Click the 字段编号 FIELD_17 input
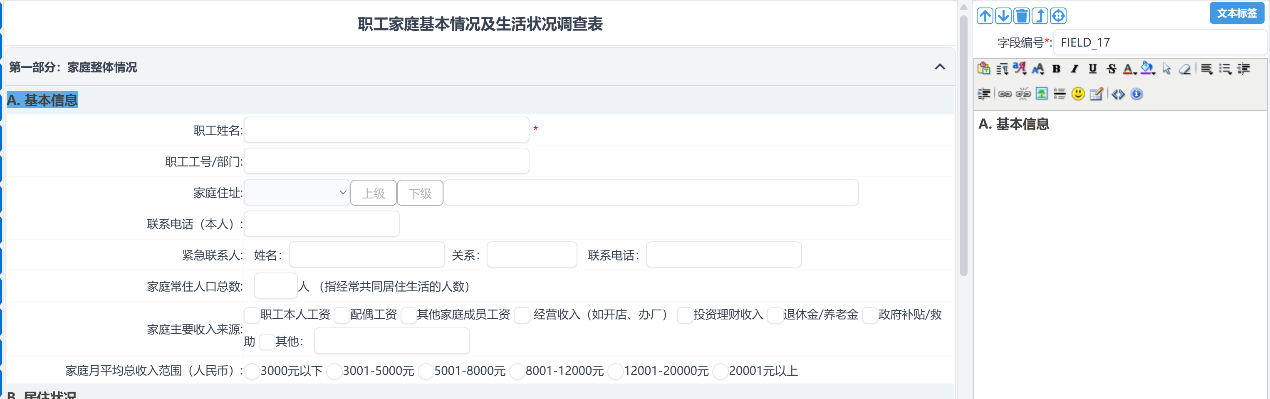 [1160, 42]
